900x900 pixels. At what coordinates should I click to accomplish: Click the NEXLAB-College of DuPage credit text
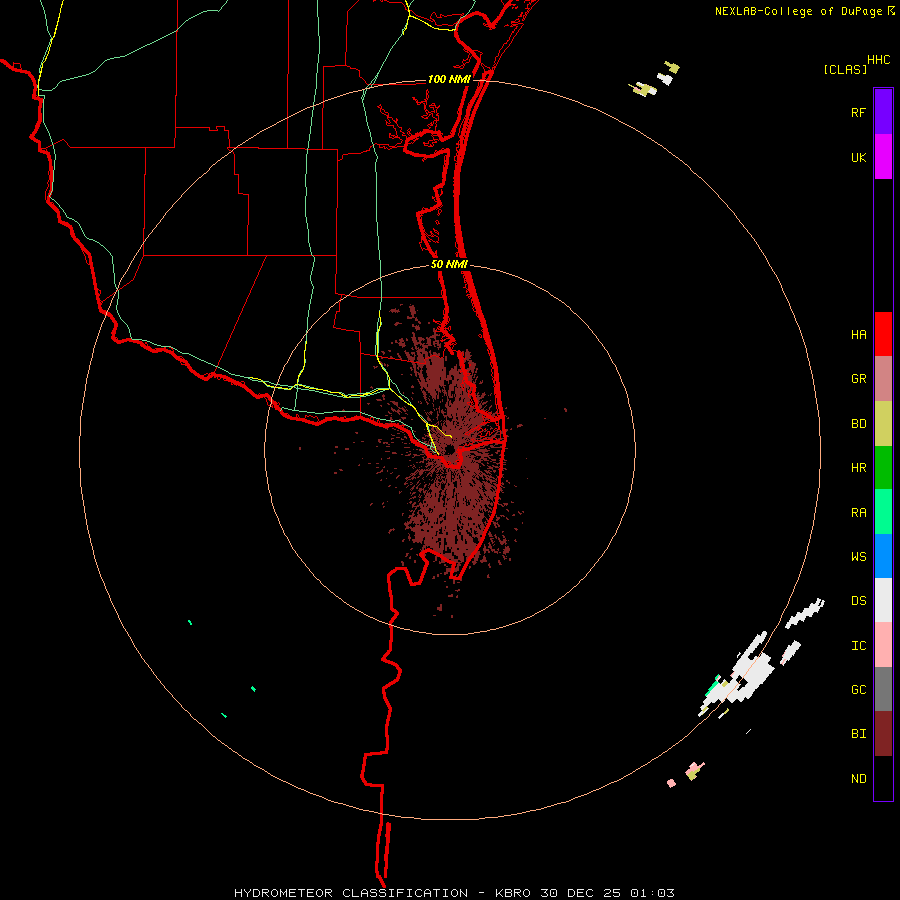800,11
